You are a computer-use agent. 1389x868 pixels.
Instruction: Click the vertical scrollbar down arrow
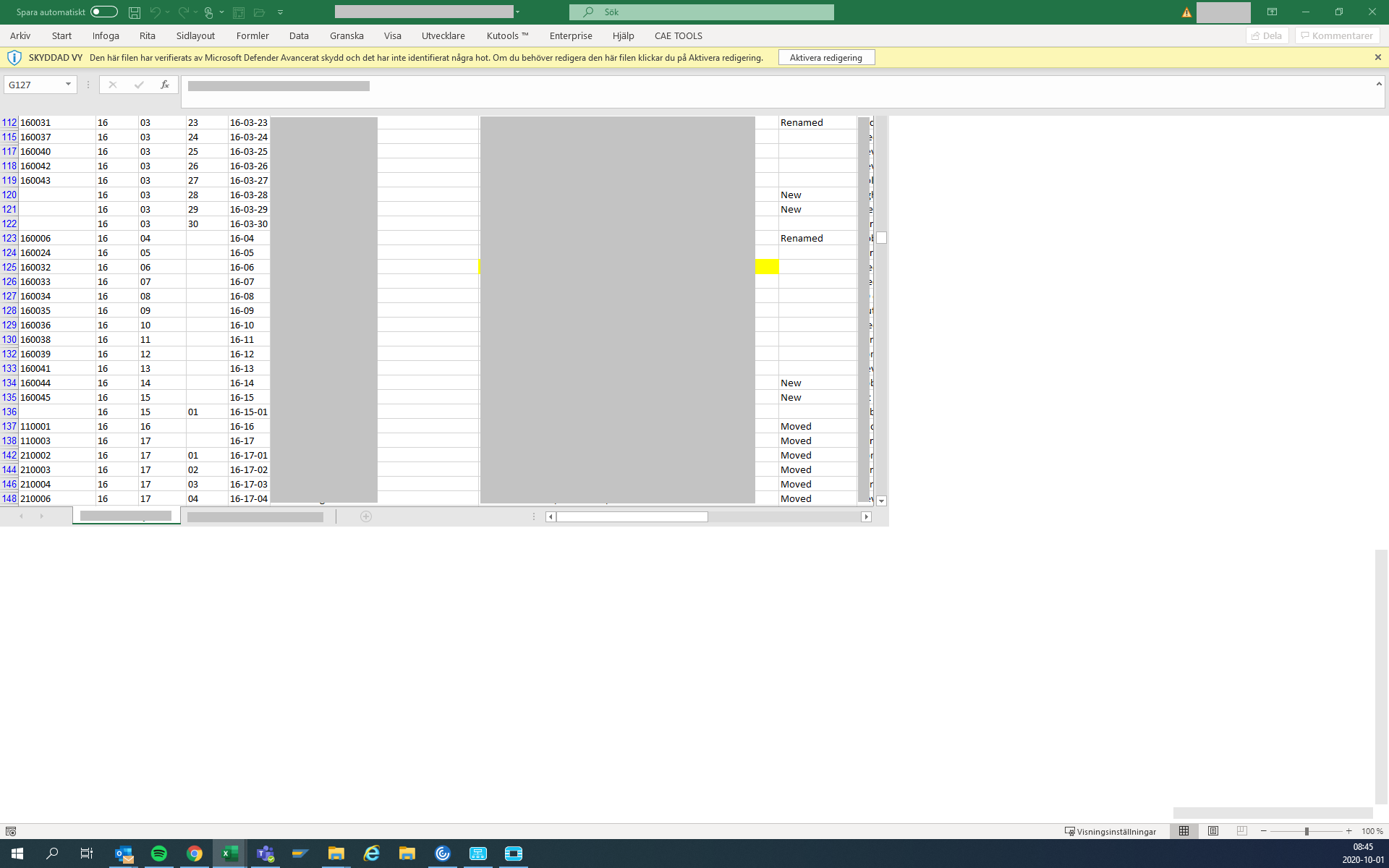click(881, 501)
